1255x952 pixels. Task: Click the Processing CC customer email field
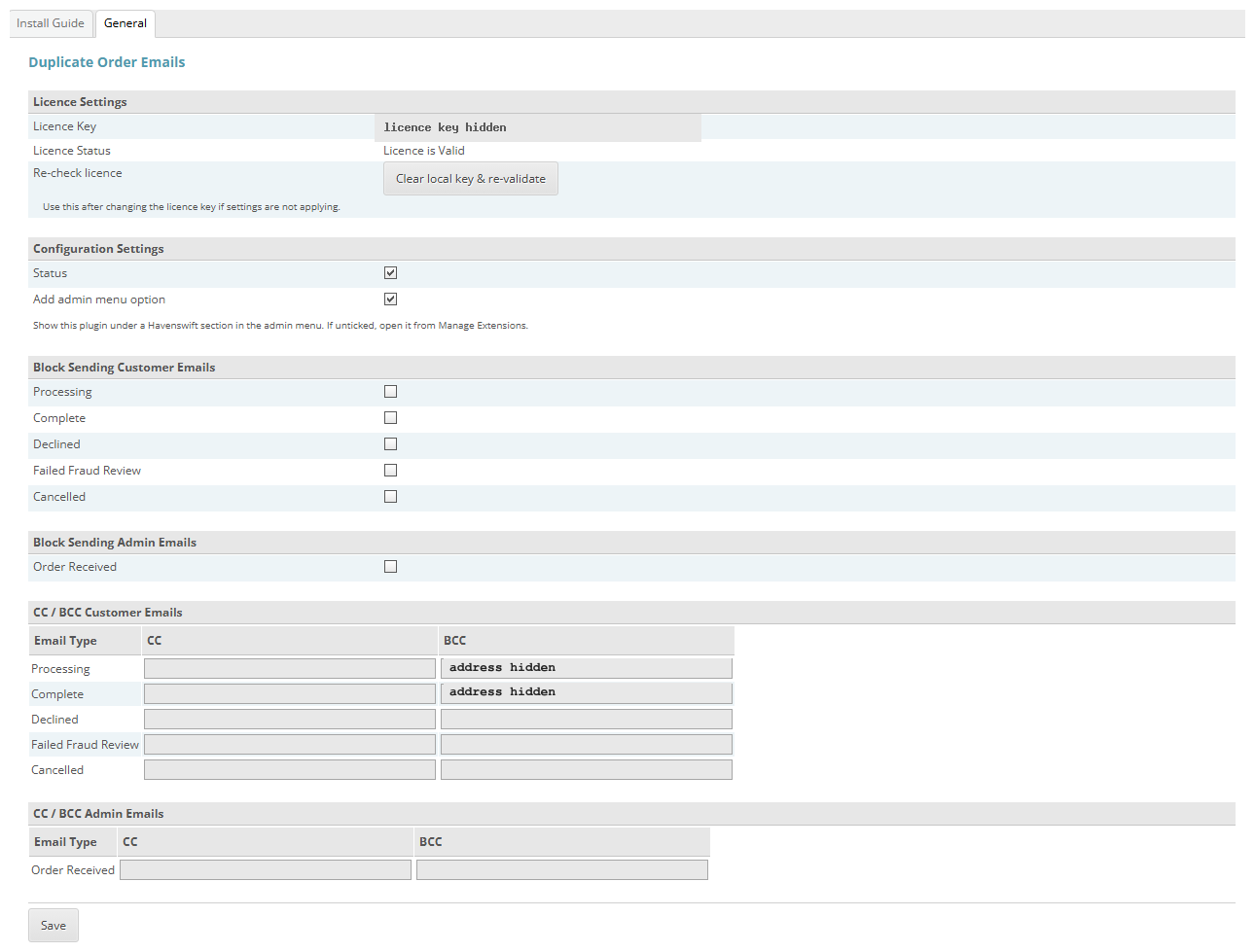[290, 669]
